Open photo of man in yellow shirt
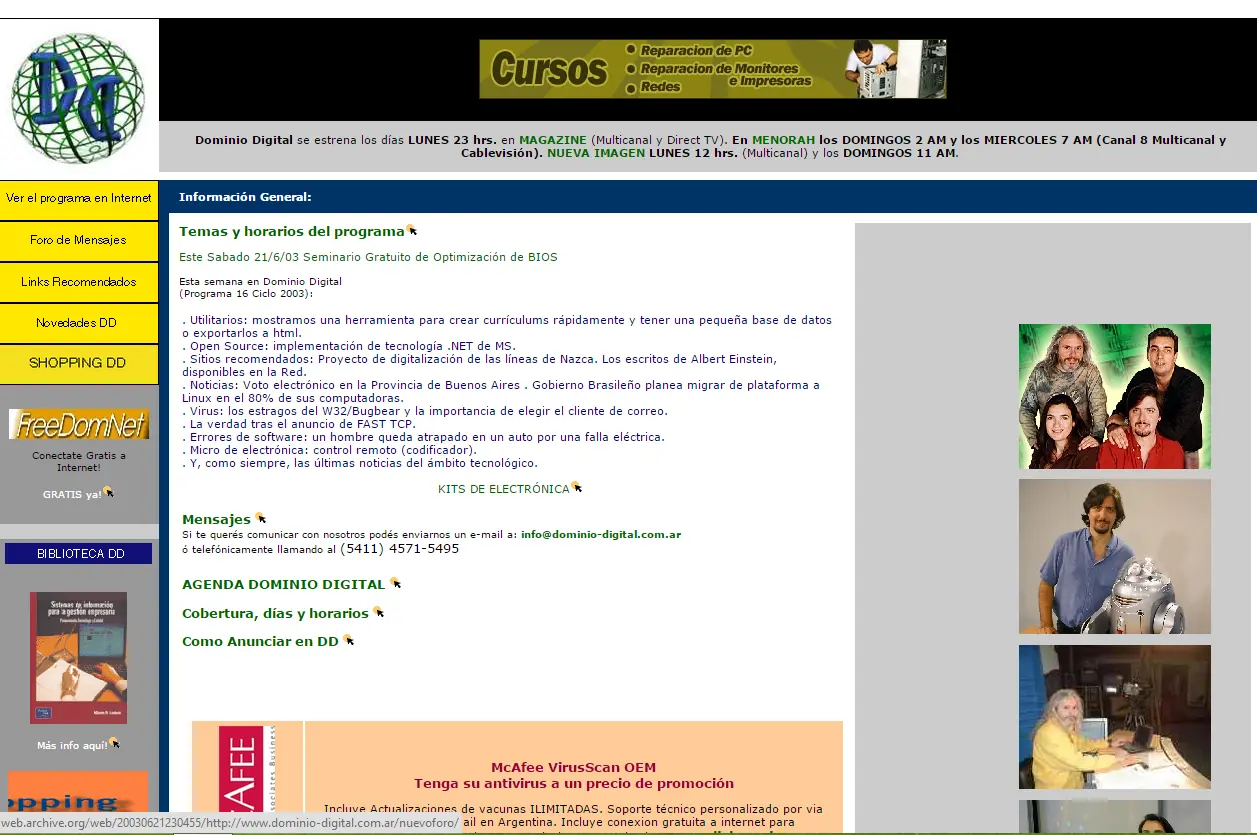The width and height of the screenshot is (1257, 835). (1115, 717)
